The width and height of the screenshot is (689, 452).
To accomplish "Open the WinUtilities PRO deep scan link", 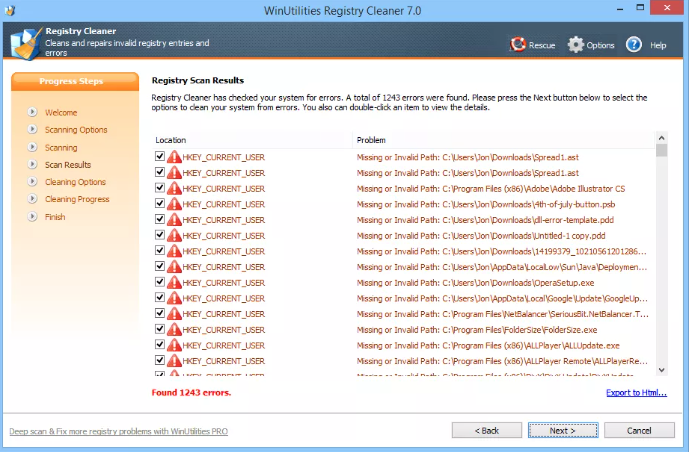I will coord(119,431).
